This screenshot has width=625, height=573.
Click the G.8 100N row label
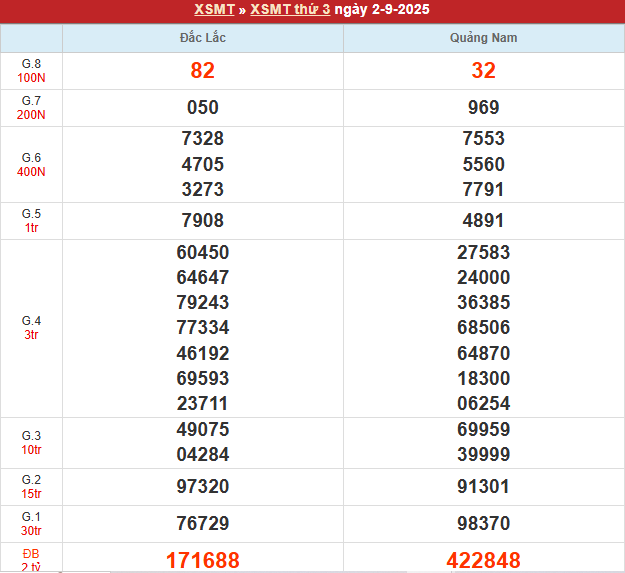pos(31,71)
